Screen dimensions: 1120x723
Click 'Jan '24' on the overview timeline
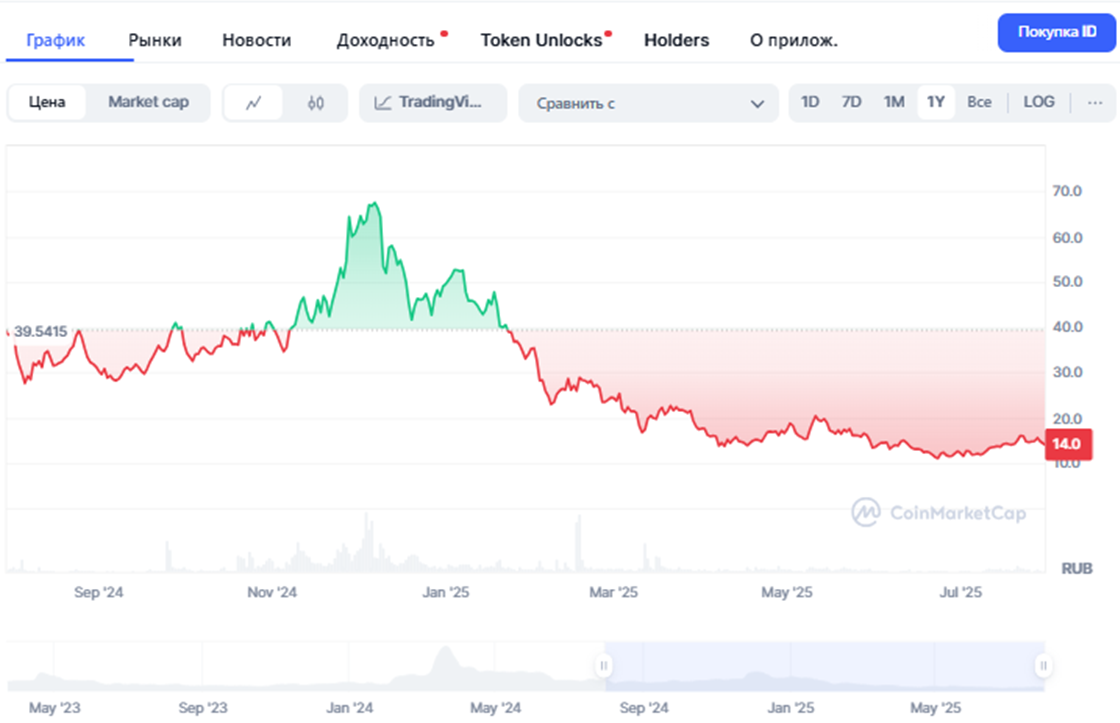click(x=349, y=708)
